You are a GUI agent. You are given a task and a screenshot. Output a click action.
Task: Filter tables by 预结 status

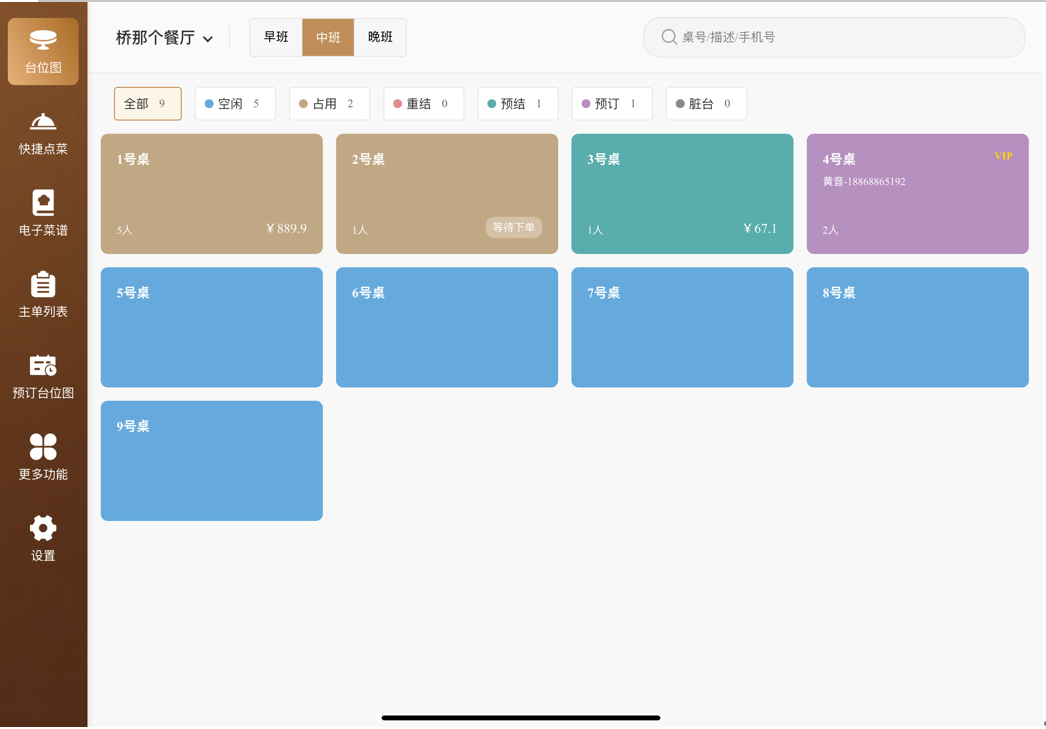tap(517, 104)
